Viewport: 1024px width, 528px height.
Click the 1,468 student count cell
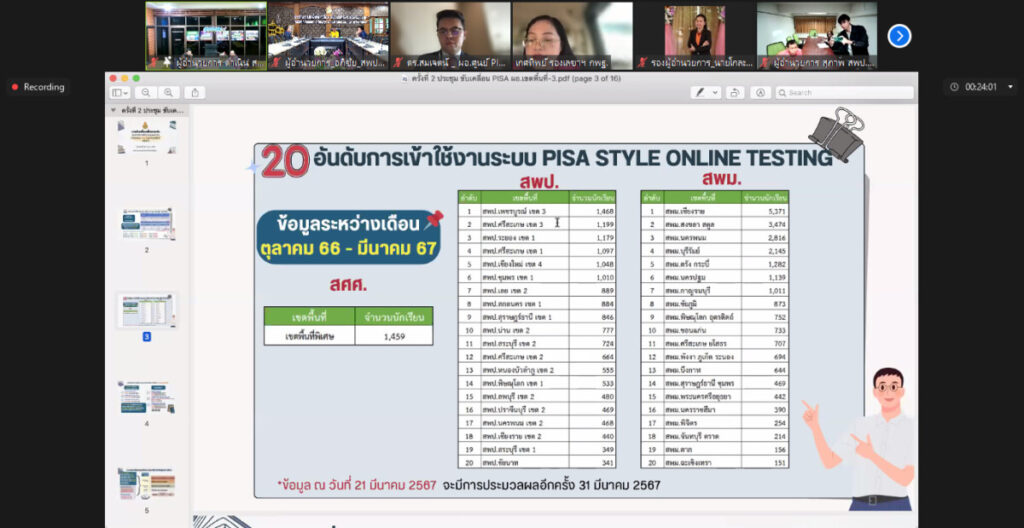coord(593,211)
